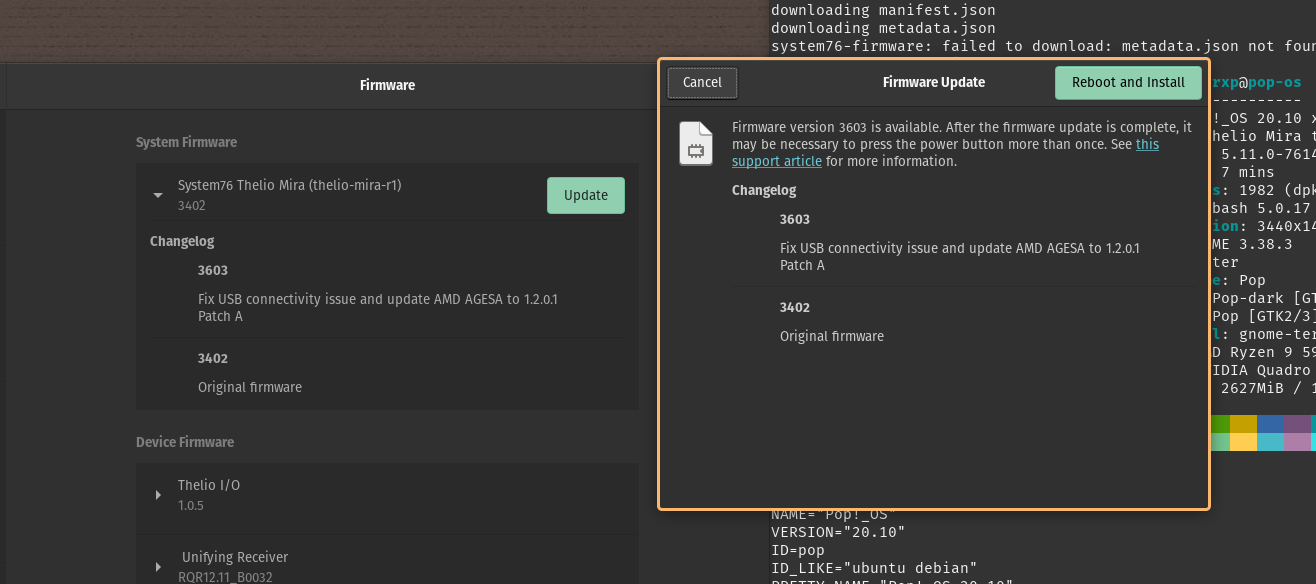Click the Firmware header of the settings window
Viewport: 1316px width, 584px height.
(387, 85)
